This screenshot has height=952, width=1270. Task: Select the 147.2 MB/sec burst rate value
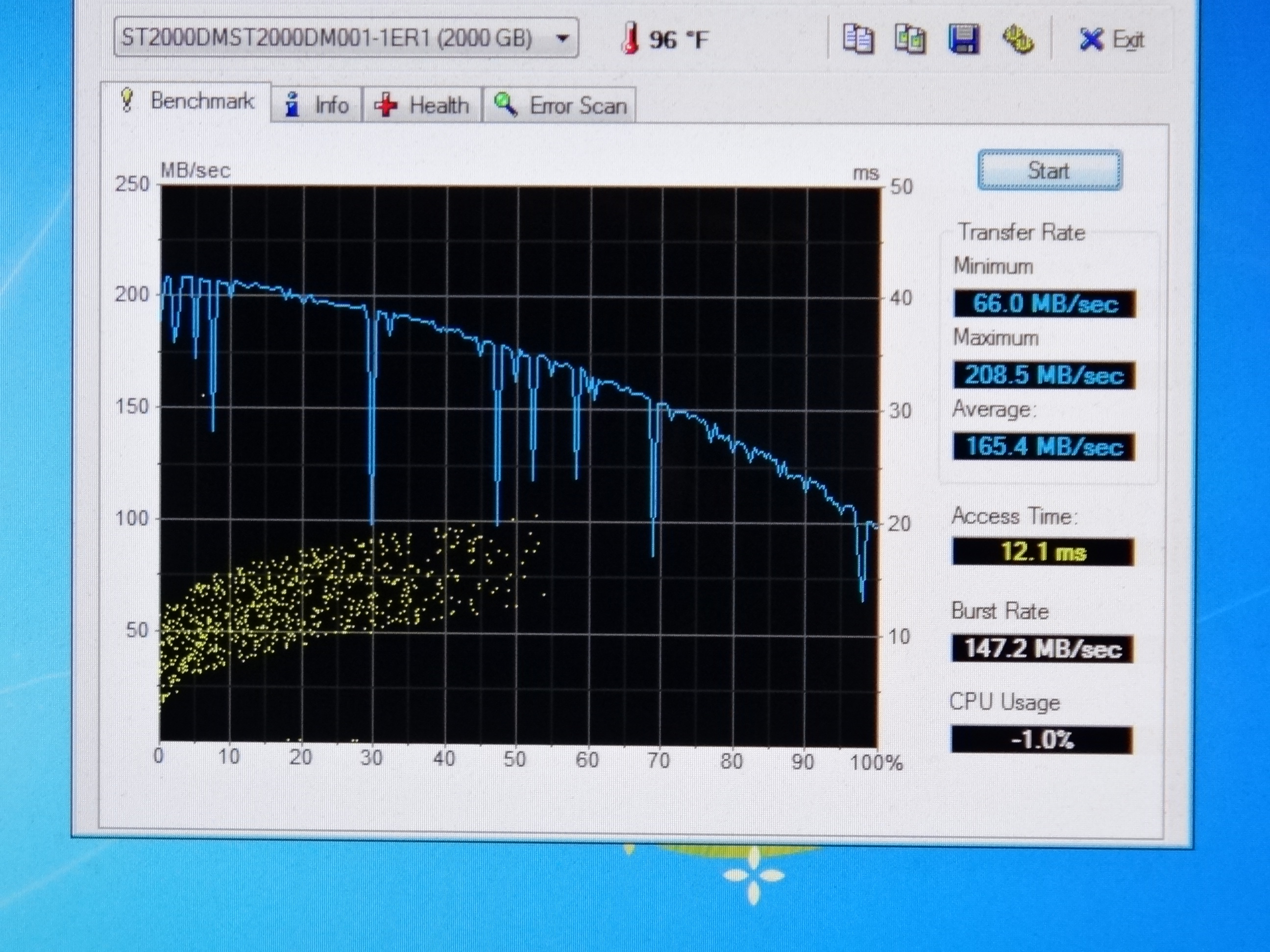[x=1043, y=648]
